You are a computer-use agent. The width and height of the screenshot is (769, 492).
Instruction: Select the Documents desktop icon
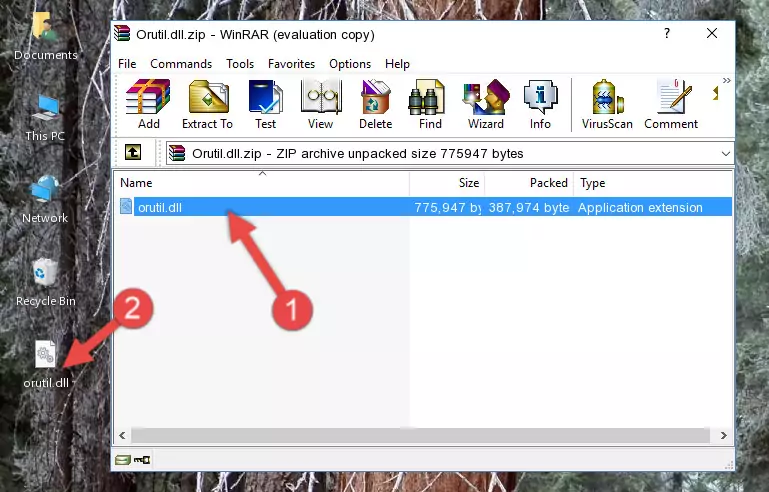tap(46, 36)
